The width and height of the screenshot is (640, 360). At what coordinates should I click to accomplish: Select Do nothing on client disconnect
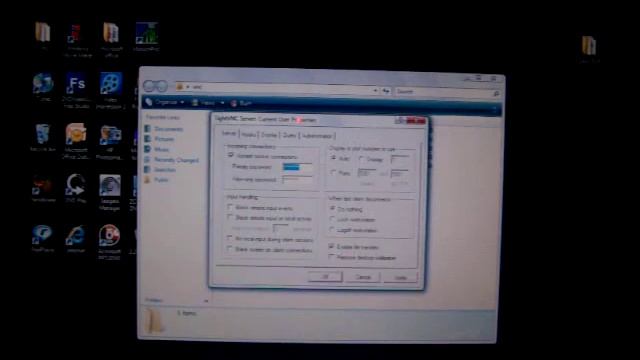(332, 209)
